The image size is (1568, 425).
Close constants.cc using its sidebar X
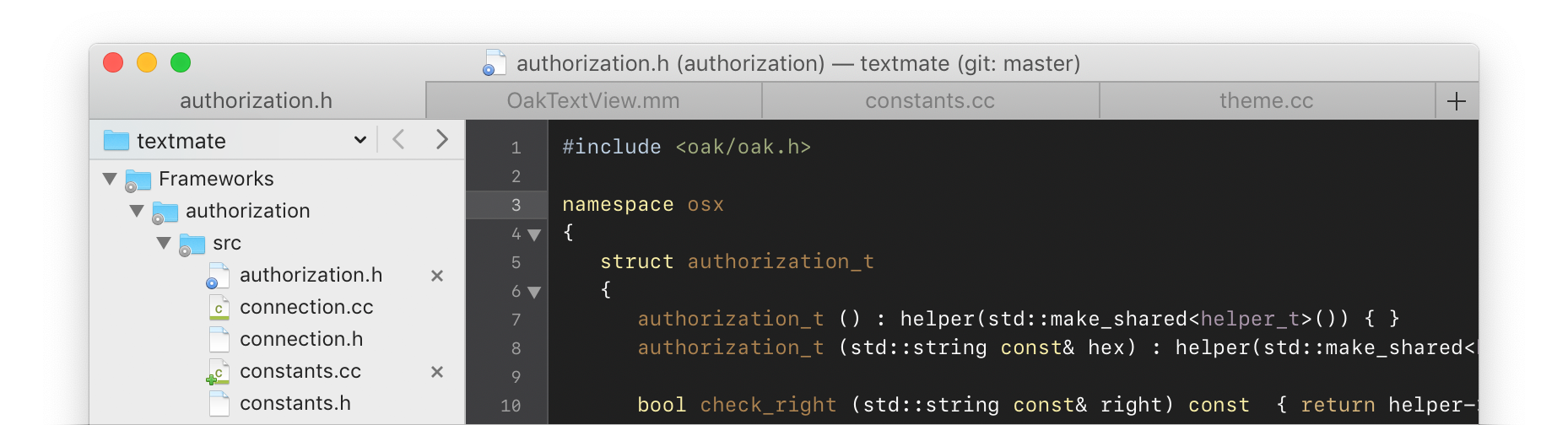437,372
